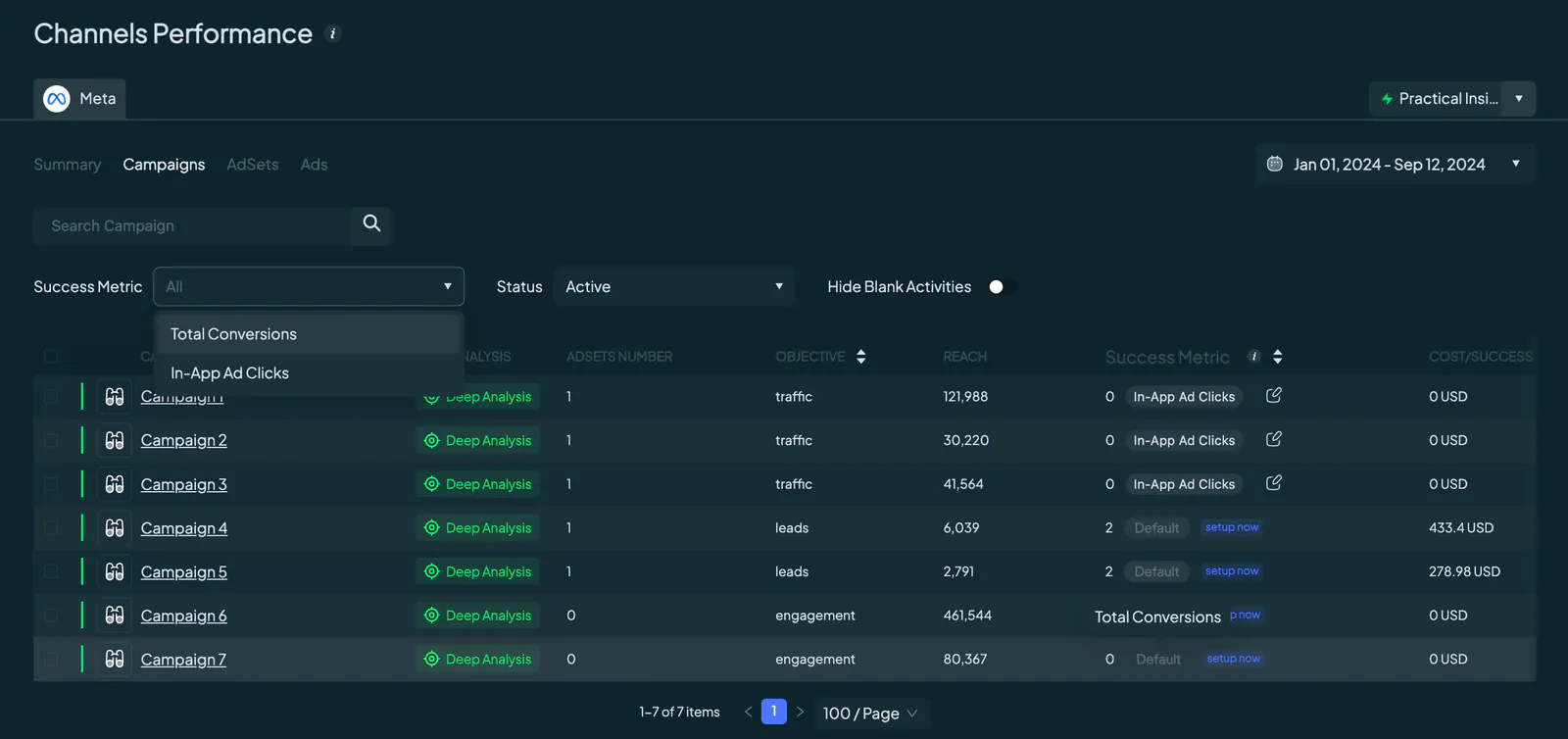Image resolution: width=1568 pixels, height=739 pixels.
Task: Choose In-App Ad Clicks from dropdown list
Action: coord(309,373)
